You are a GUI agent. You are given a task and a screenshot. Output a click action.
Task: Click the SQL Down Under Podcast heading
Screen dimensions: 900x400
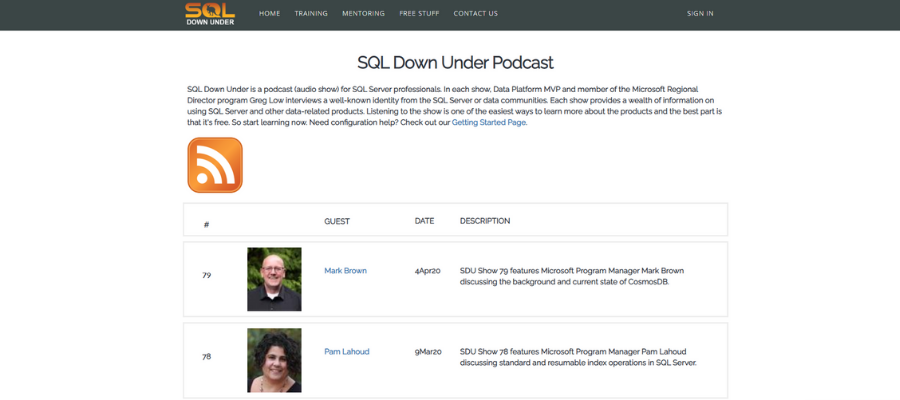[x=455, y=63]
